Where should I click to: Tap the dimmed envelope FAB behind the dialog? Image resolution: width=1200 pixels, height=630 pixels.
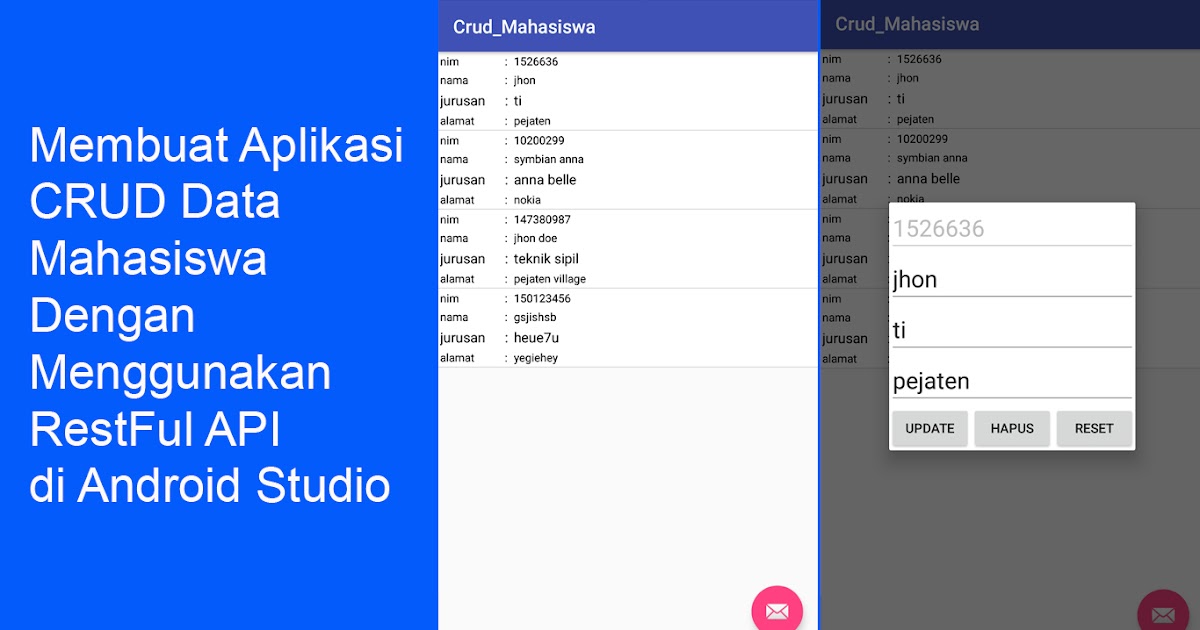[x=1163, y=613]
